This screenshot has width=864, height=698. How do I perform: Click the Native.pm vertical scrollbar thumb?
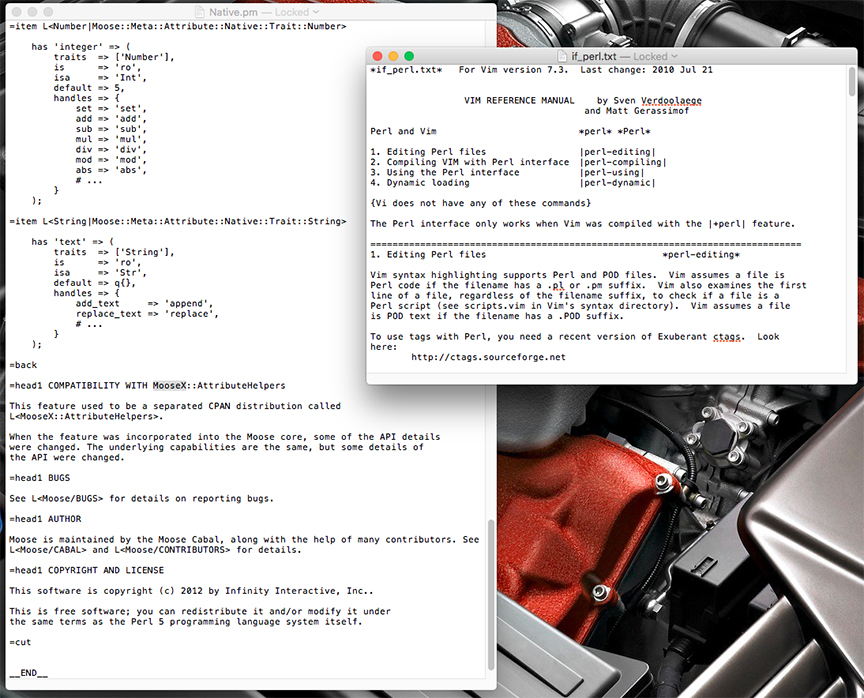click(490, 594)
